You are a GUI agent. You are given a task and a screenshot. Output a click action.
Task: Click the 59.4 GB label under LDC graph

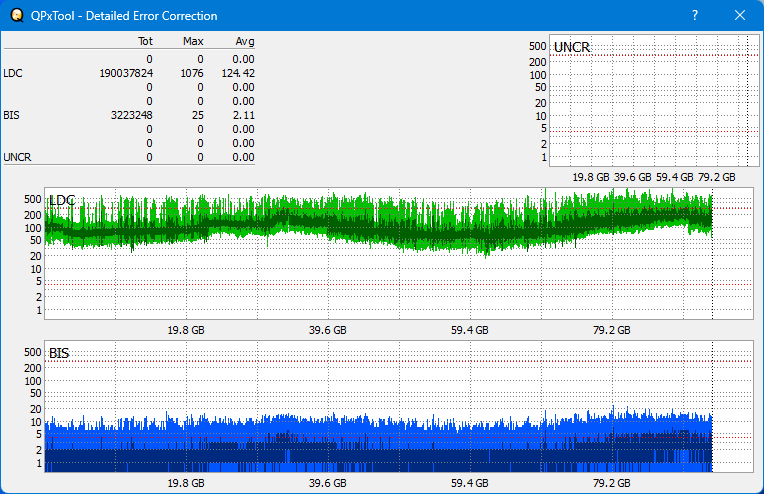coord(469,330)
